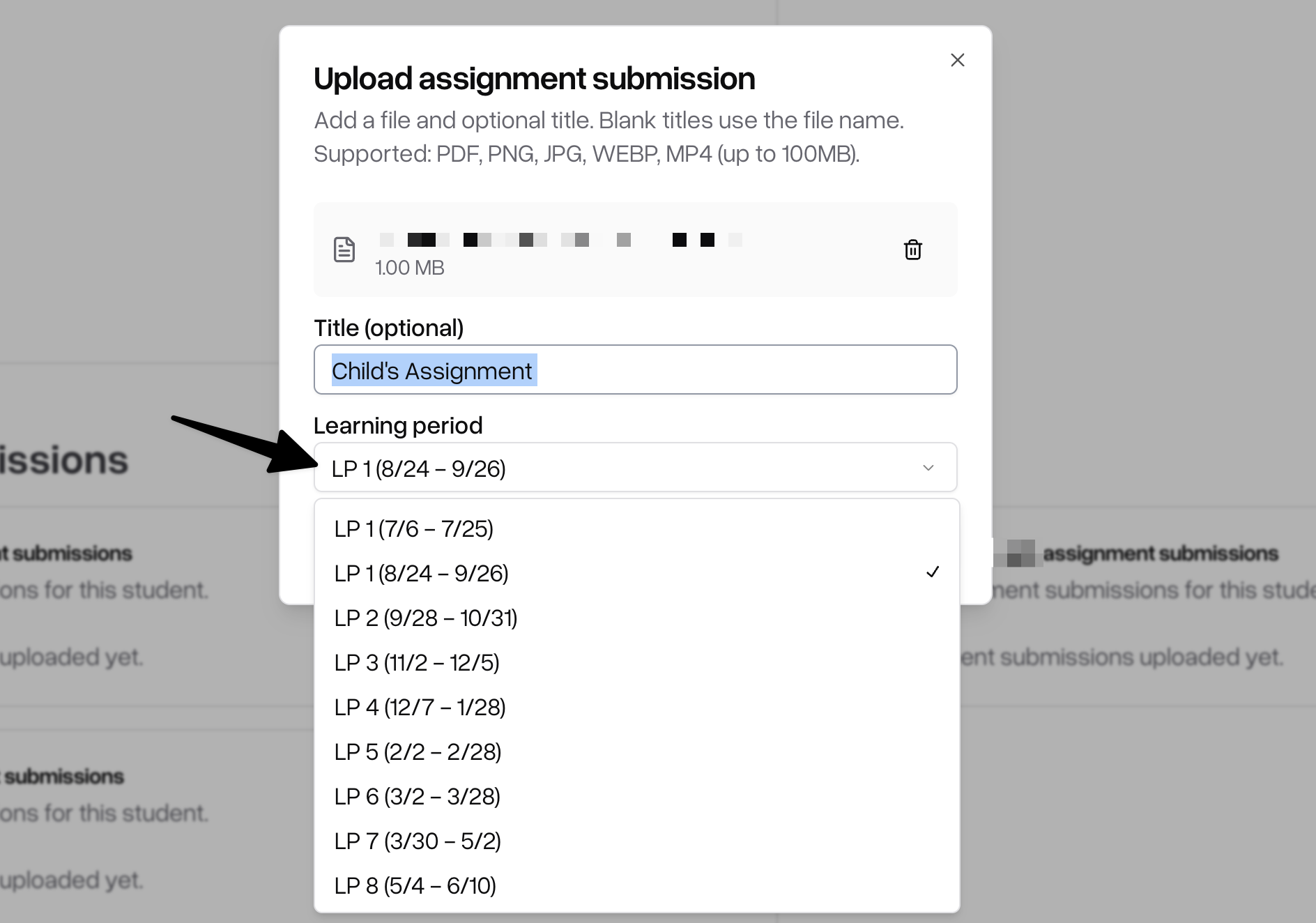The height and width of the screenshot is (923, 1316).
Task: Click the Title (optional) label
Action: (x=389, y=328)
